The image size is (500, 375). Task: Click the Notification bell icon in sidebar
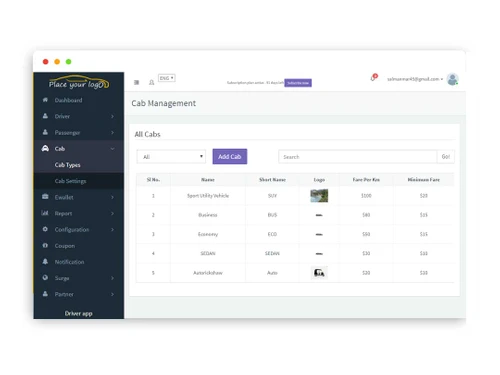tap(45, 261)
